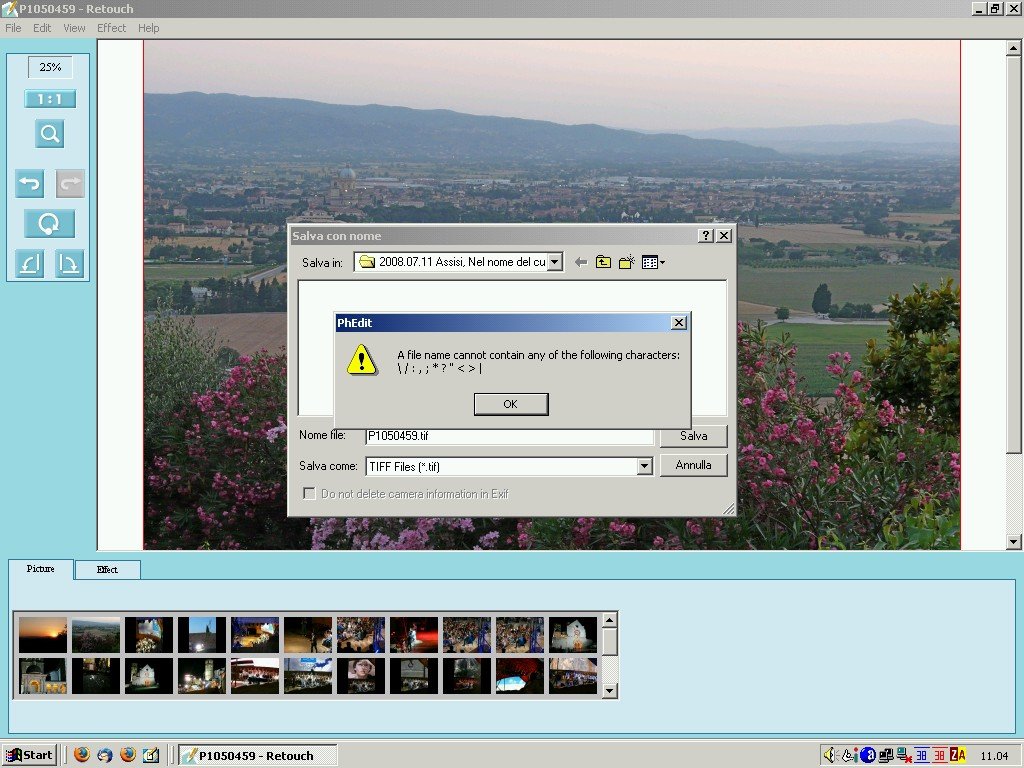Launch Thunderbird from the quick launch bar
Image resolution: width=1024 pixels, height=768 pixels.
104,756
